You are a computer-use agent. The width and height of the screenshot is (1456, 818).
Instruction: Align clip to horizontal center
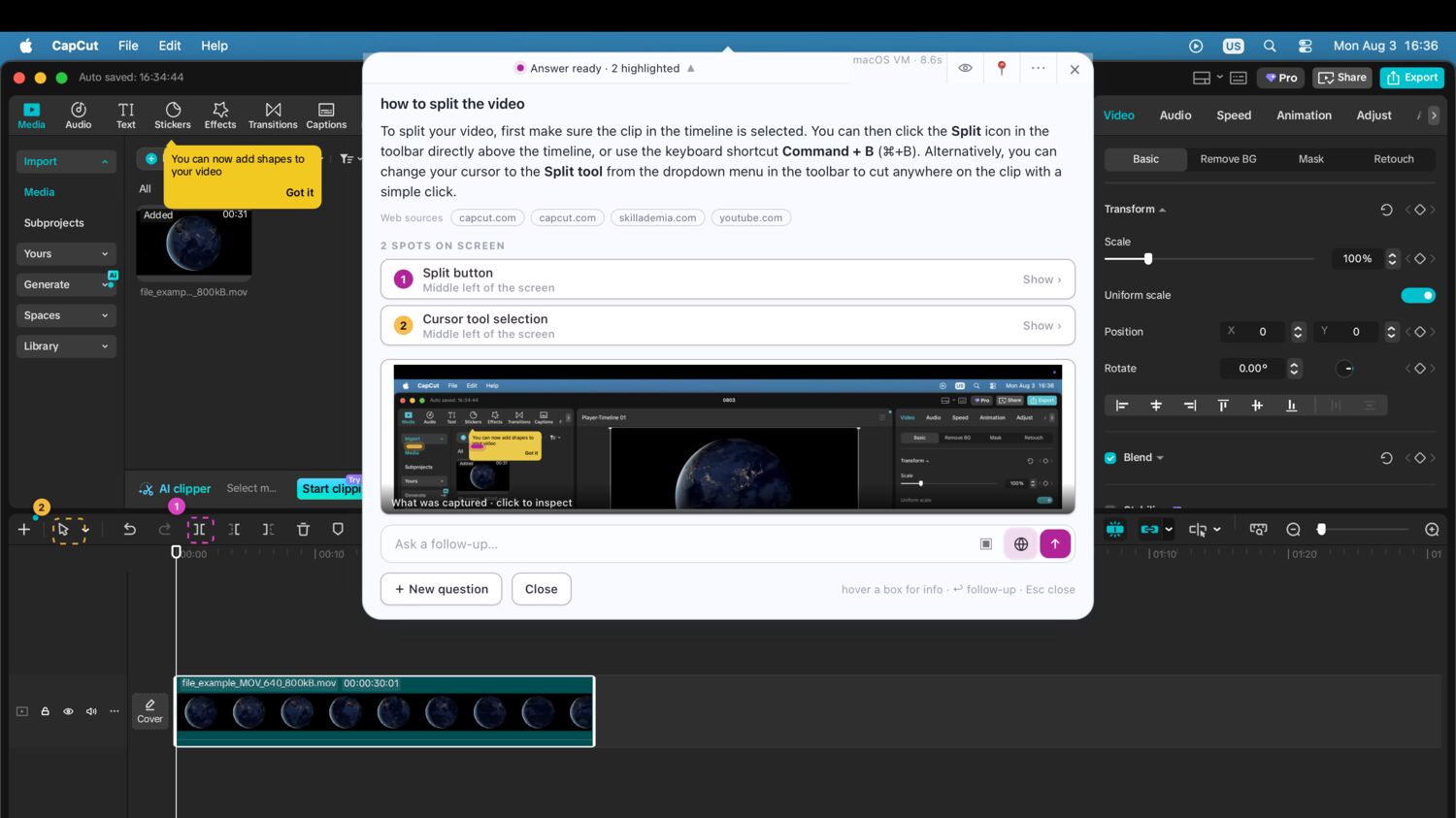click(x=1156, y=406)
